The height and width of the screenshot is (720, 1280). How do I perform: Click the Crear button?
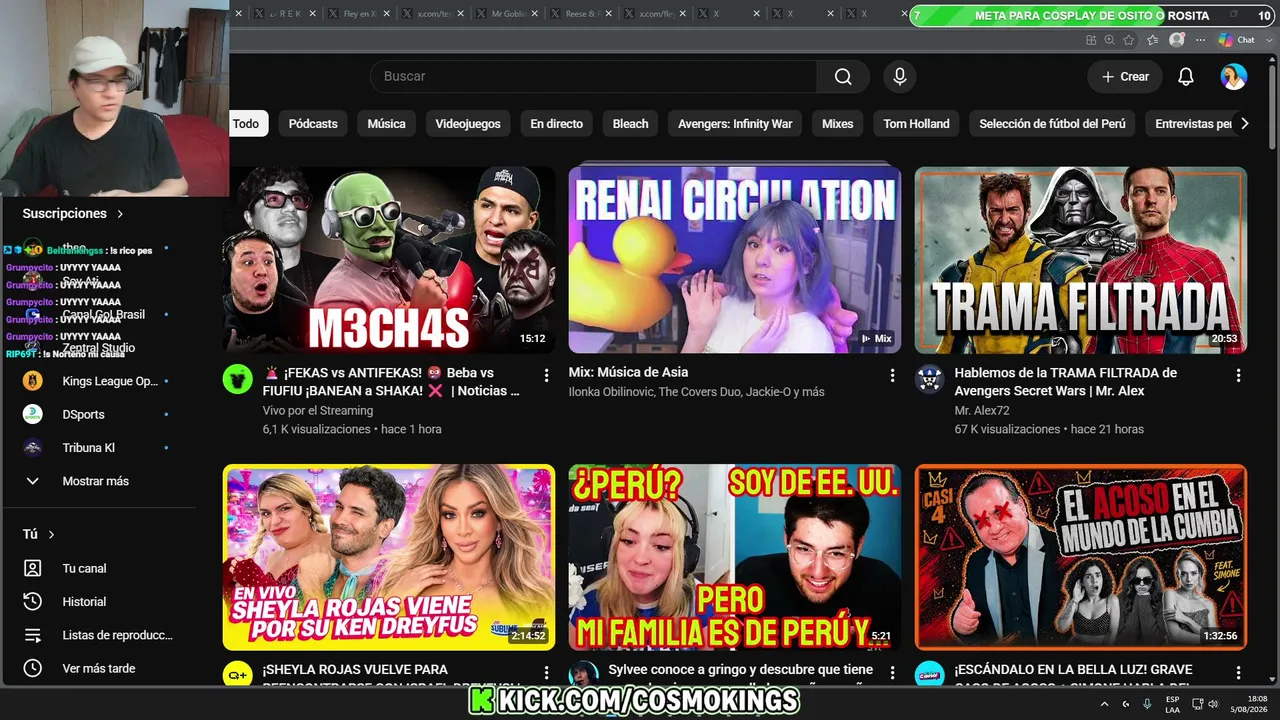point(1125,77)
